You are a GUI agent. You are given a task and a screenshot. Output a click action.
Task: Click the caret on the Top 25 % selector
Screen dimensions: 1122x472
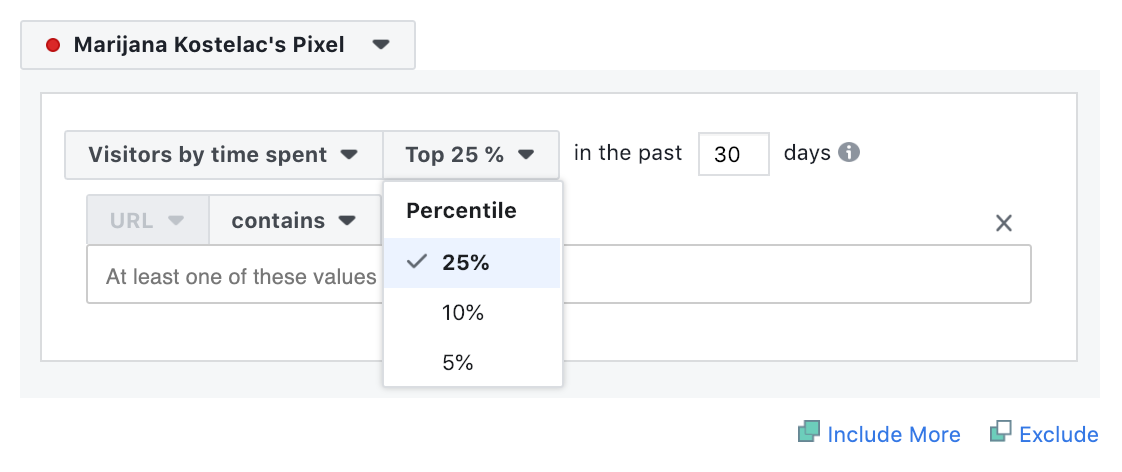526,155
